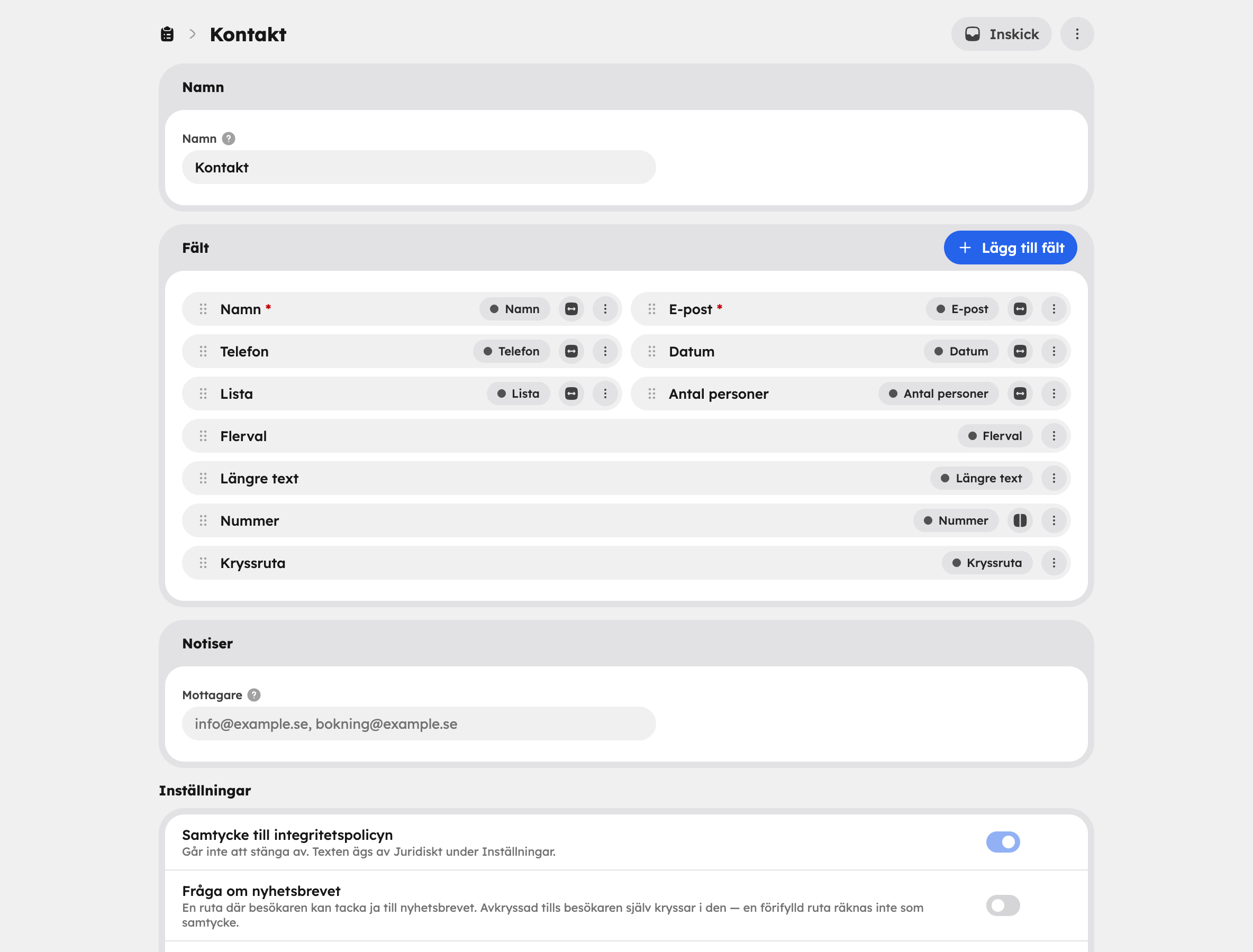Viewport: 1253px width, 952px height.
Task: Open the options menu for Längre text field
Action: coord(1054,478)
